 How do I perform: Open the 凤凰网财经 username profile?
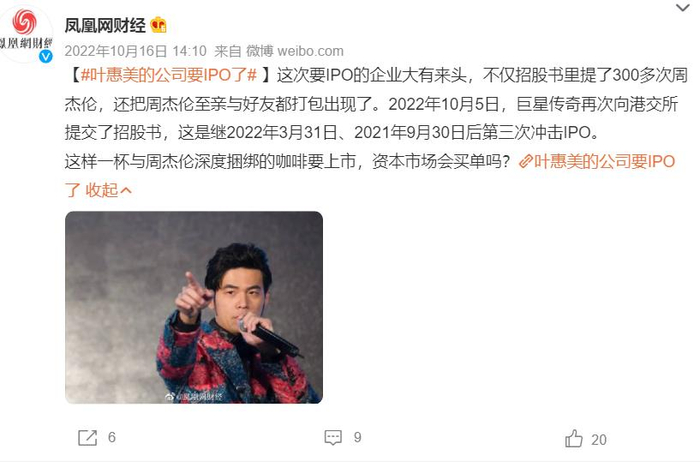pyautogui.click(x=105, y=25)
